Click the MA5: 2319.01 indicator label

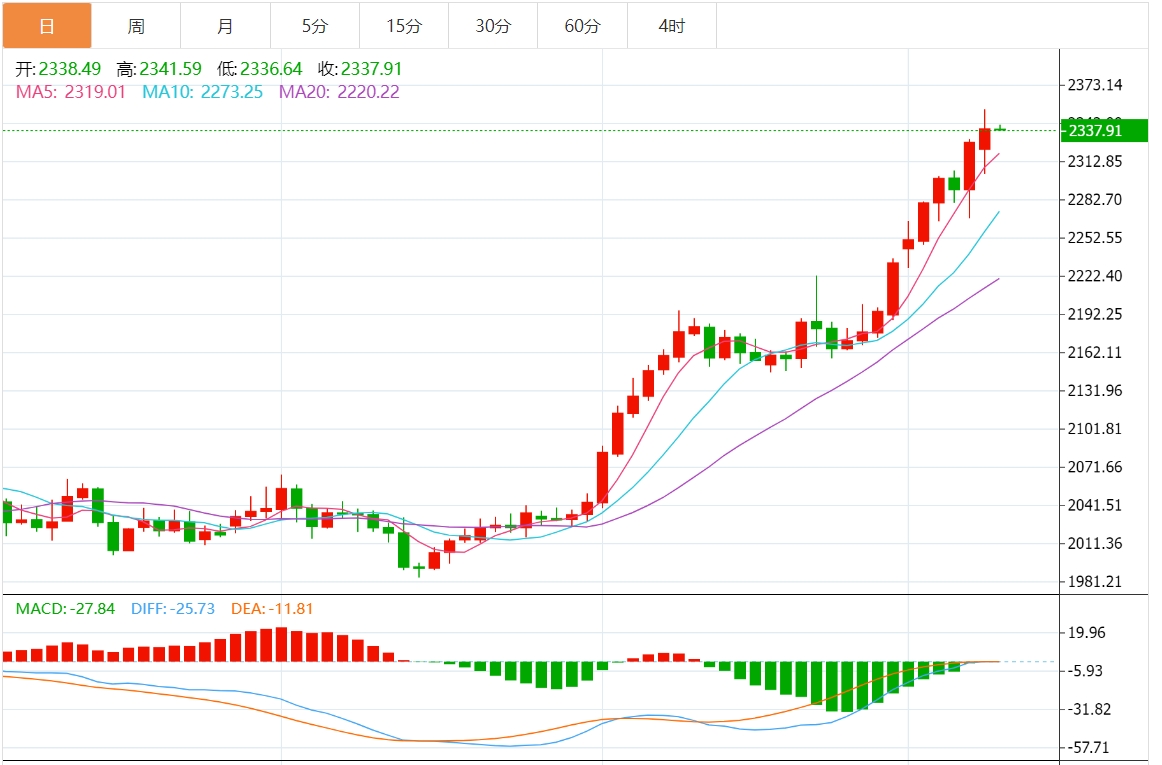coord(70,92)
